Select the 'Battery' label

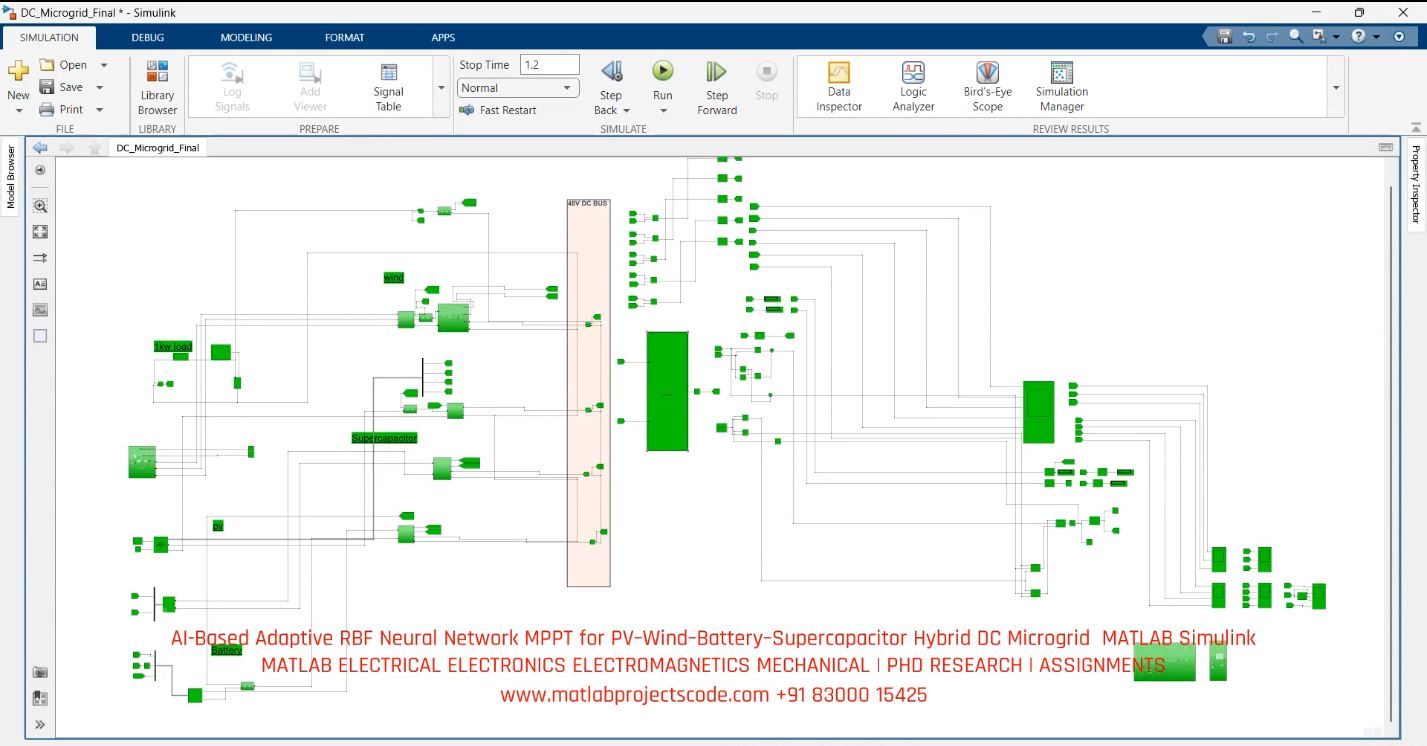(227, 650)
